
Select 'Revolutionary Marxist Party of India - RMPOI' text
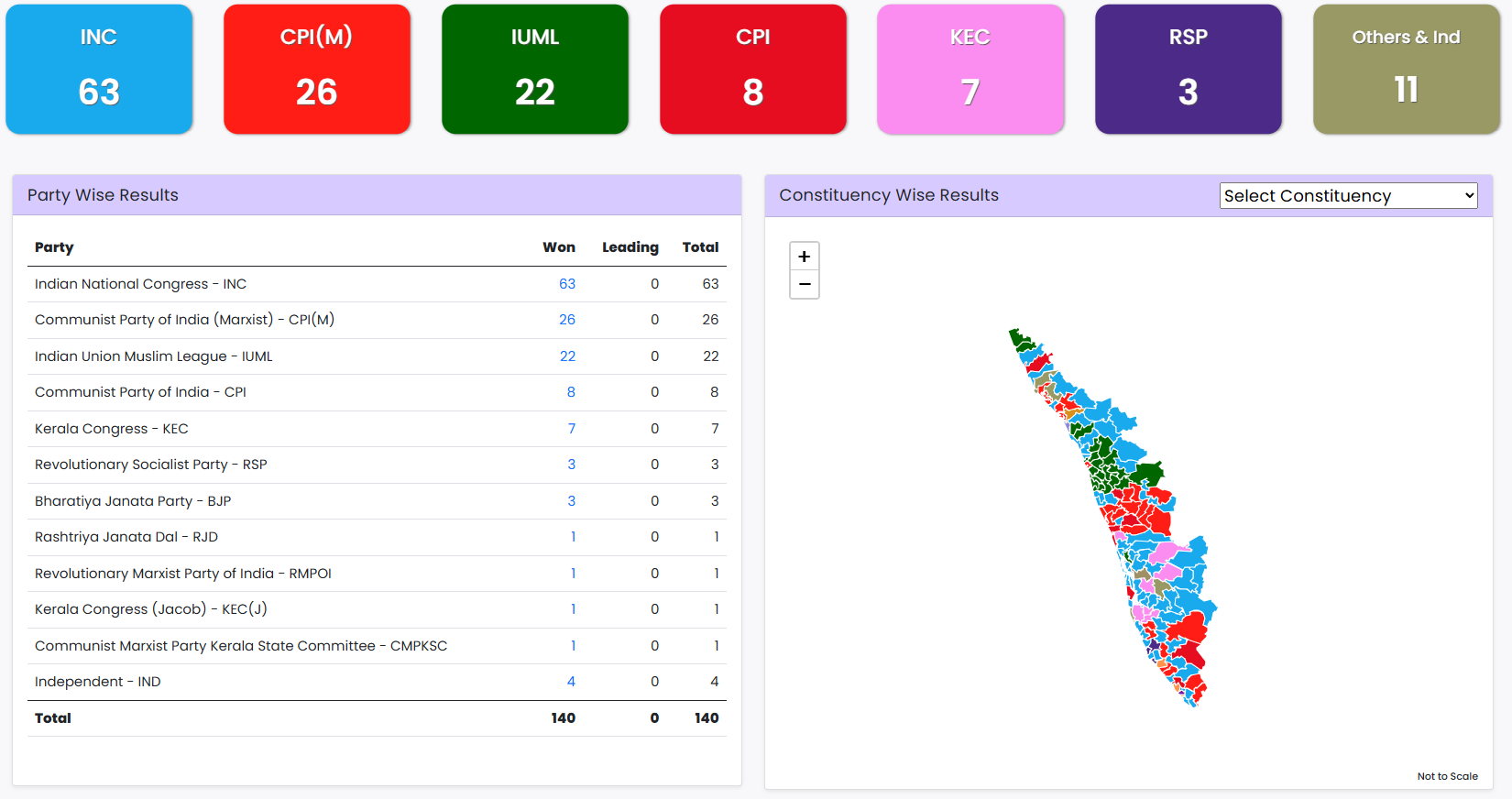pyautogui.click(x=183, y=574)
